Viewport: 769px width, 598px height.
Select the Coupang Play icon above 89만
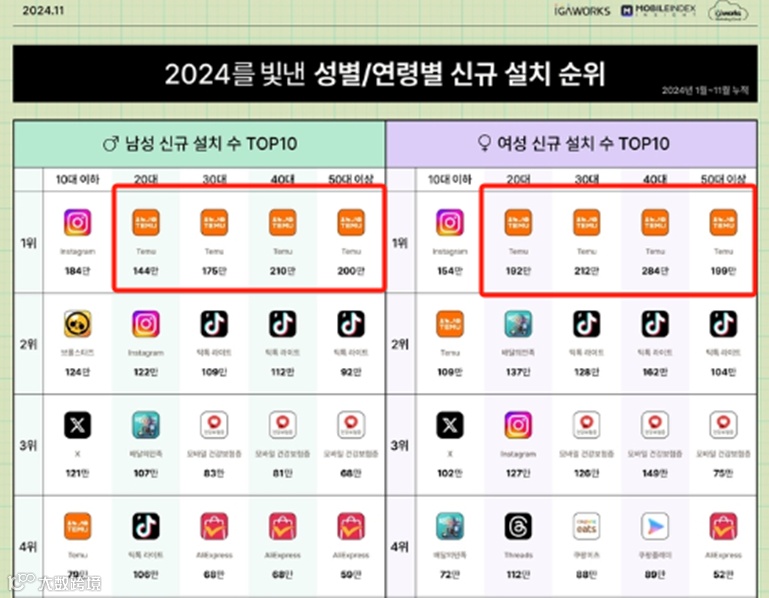pos(655,526)
